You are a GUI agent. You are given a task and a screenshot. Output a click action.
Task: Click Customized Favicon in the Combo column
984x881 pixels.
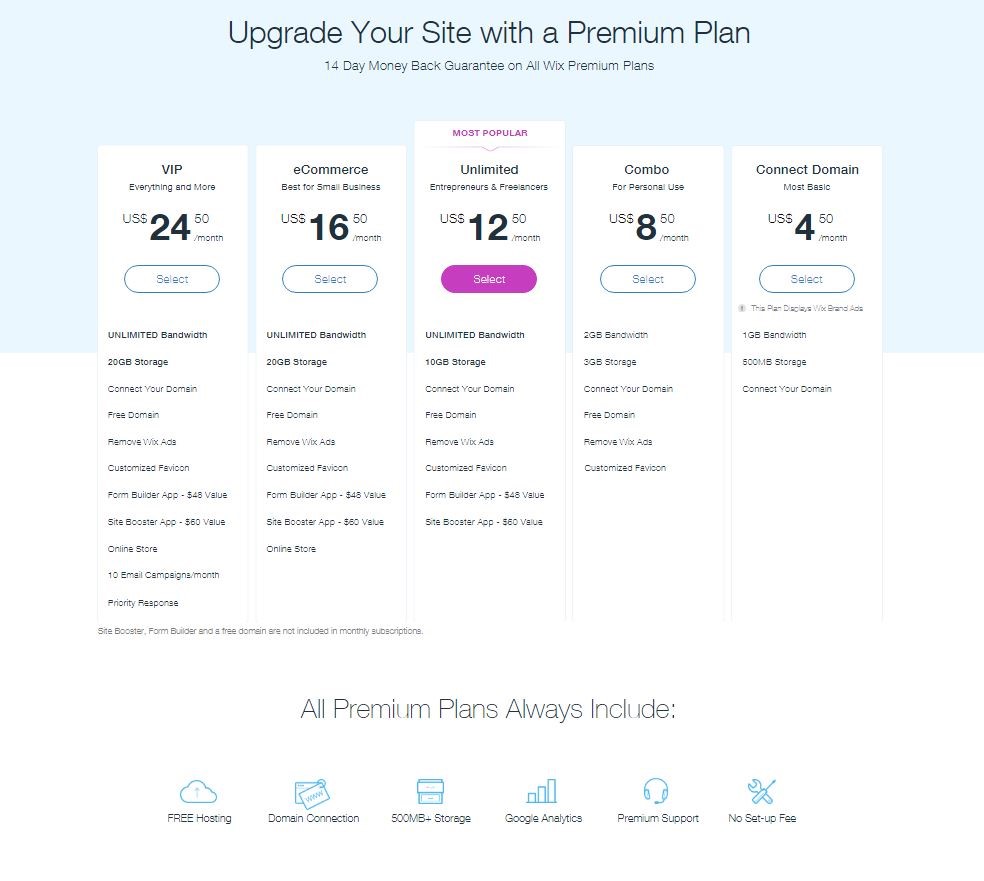625,468
